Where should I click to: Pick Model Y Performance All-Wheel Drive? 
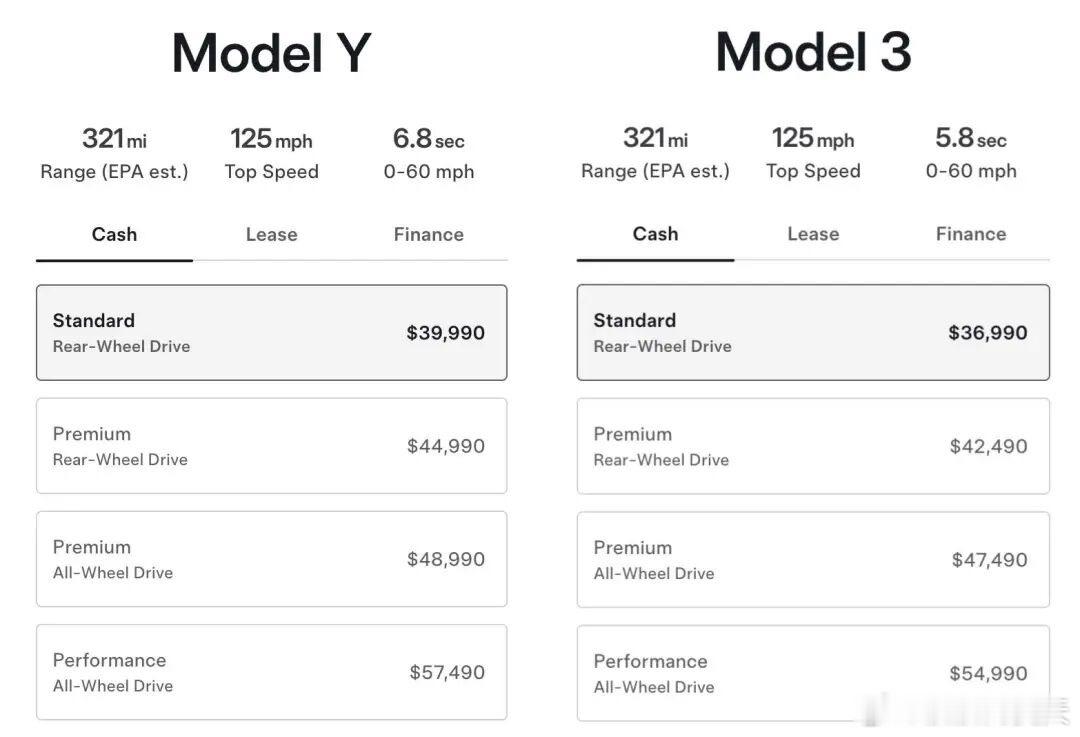pyautogui.click(x=271, y=672)
